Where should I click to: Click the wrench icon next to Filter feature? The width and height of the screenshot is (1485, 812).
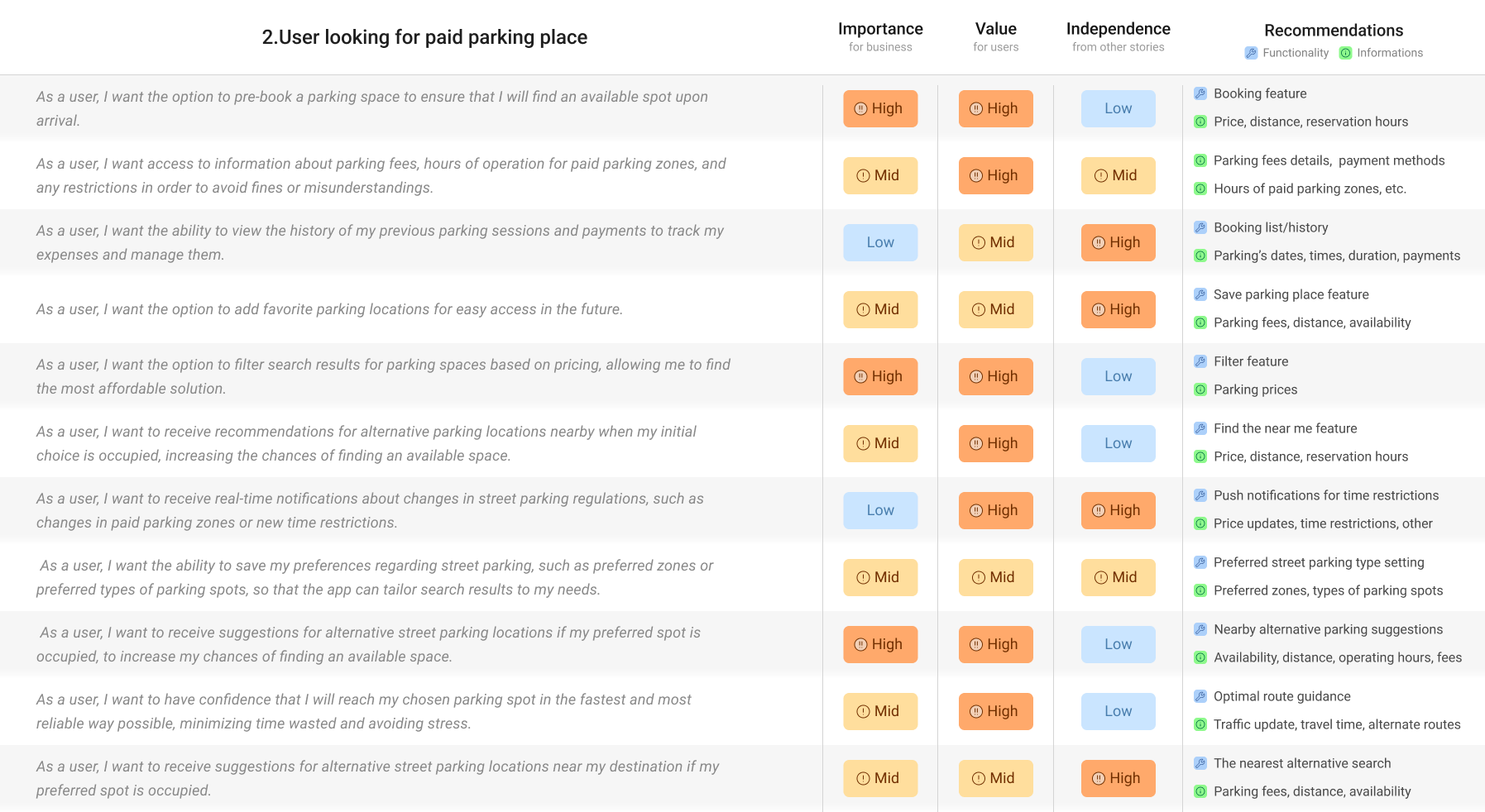(x=1200, y=361)
